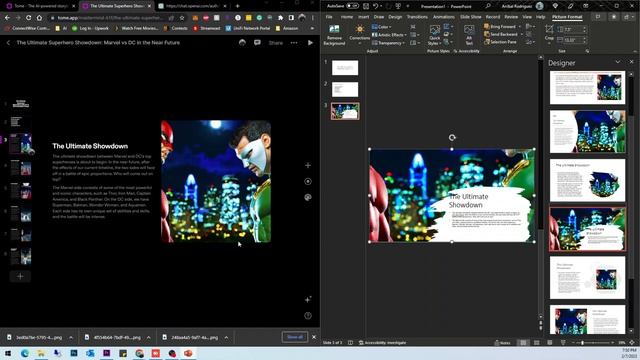640x360 pixels.
Task: Click the help question icon in Tome
Action: tap(308, 316)
